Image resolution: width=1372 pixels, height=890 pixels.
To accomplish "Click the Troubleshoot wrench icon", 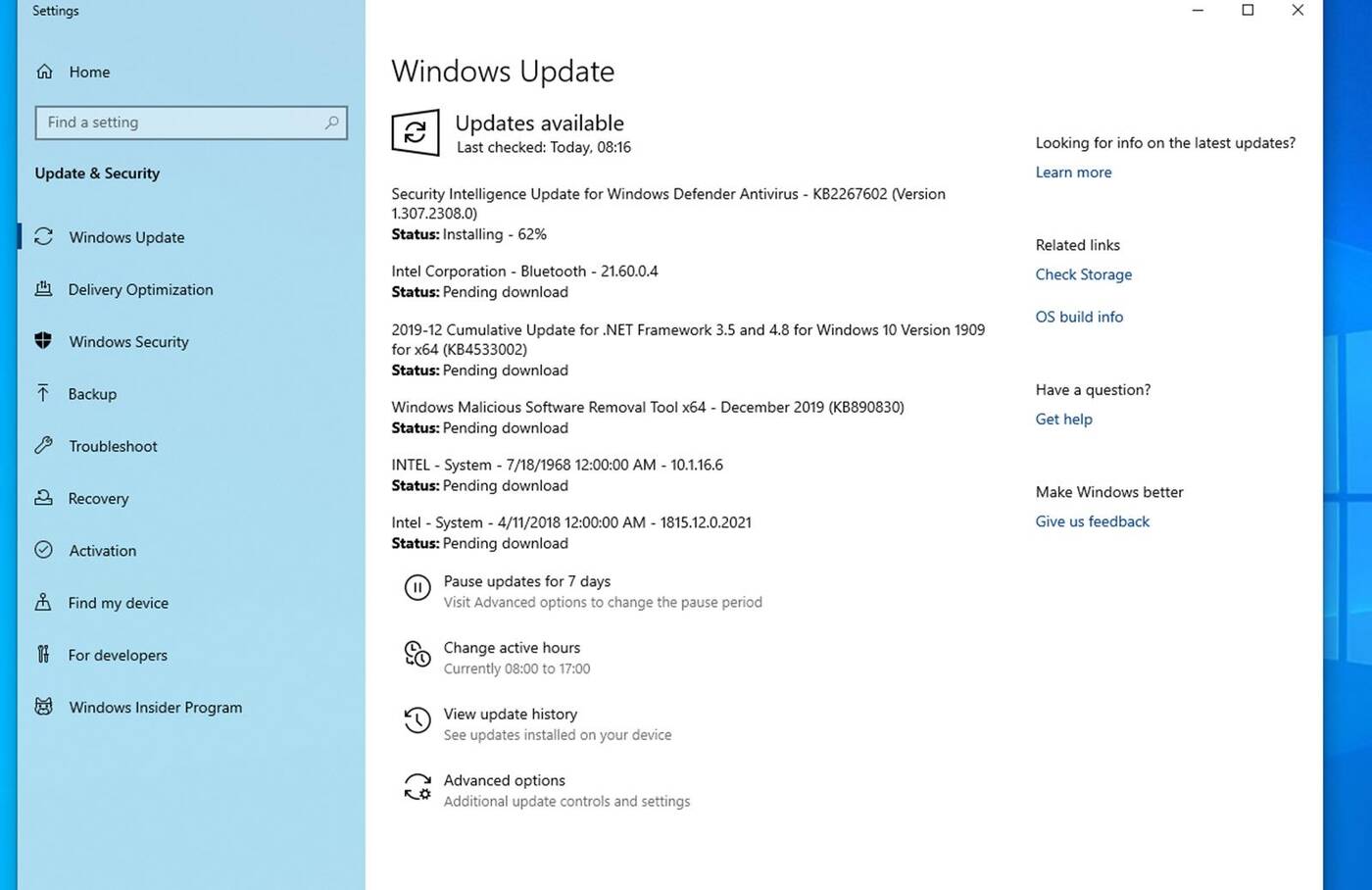I will tap(43, 446).
